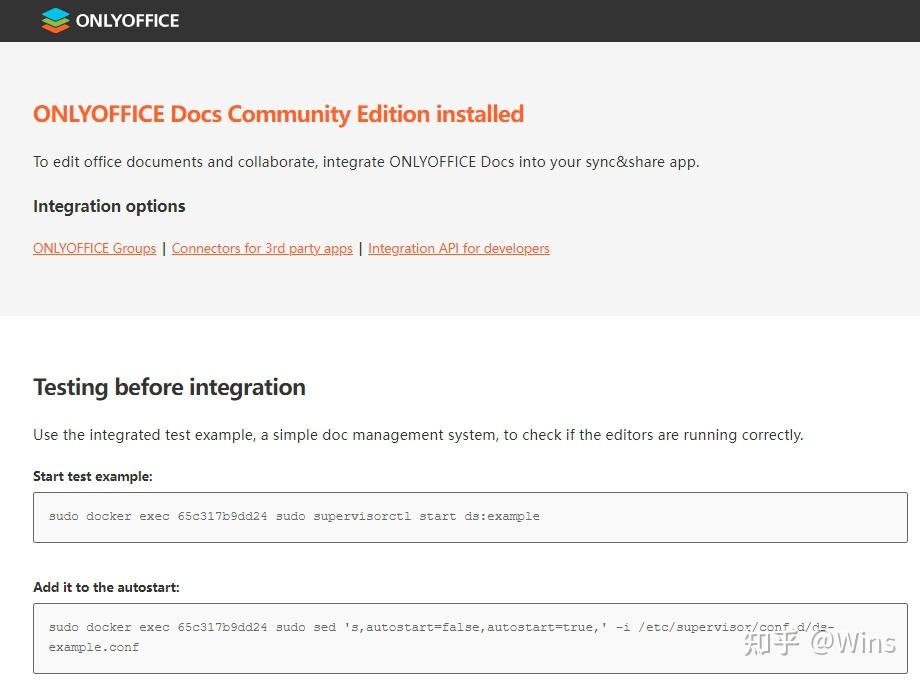Open the ONLYOFFICE Groups link
The image size is (920, 680).
[x=94, y=248]
